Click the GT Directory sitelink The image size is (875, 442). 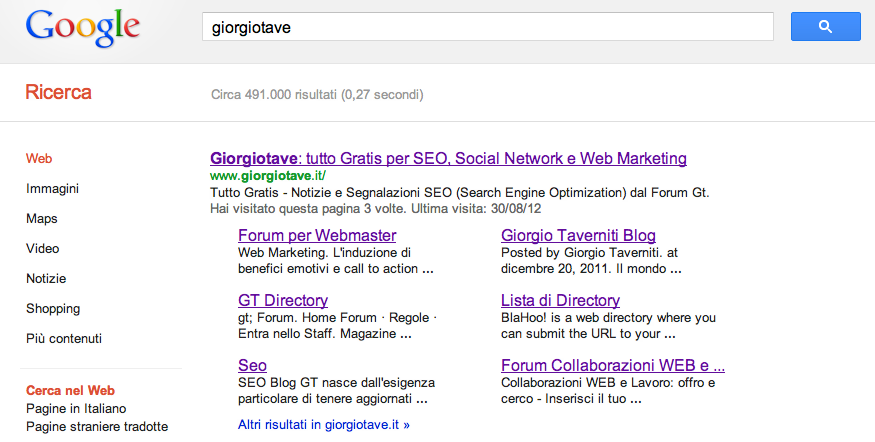[283, 300]
